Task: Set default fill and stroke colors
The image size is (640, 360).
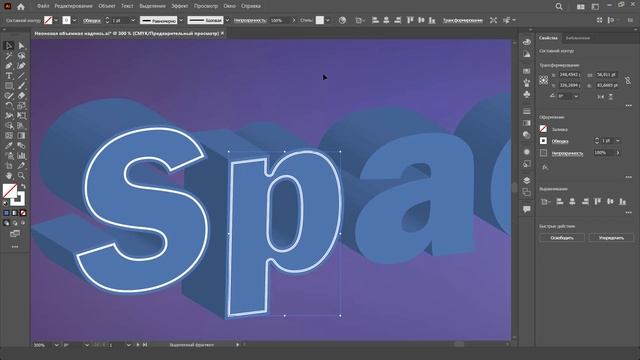Action: coord(5,203)
